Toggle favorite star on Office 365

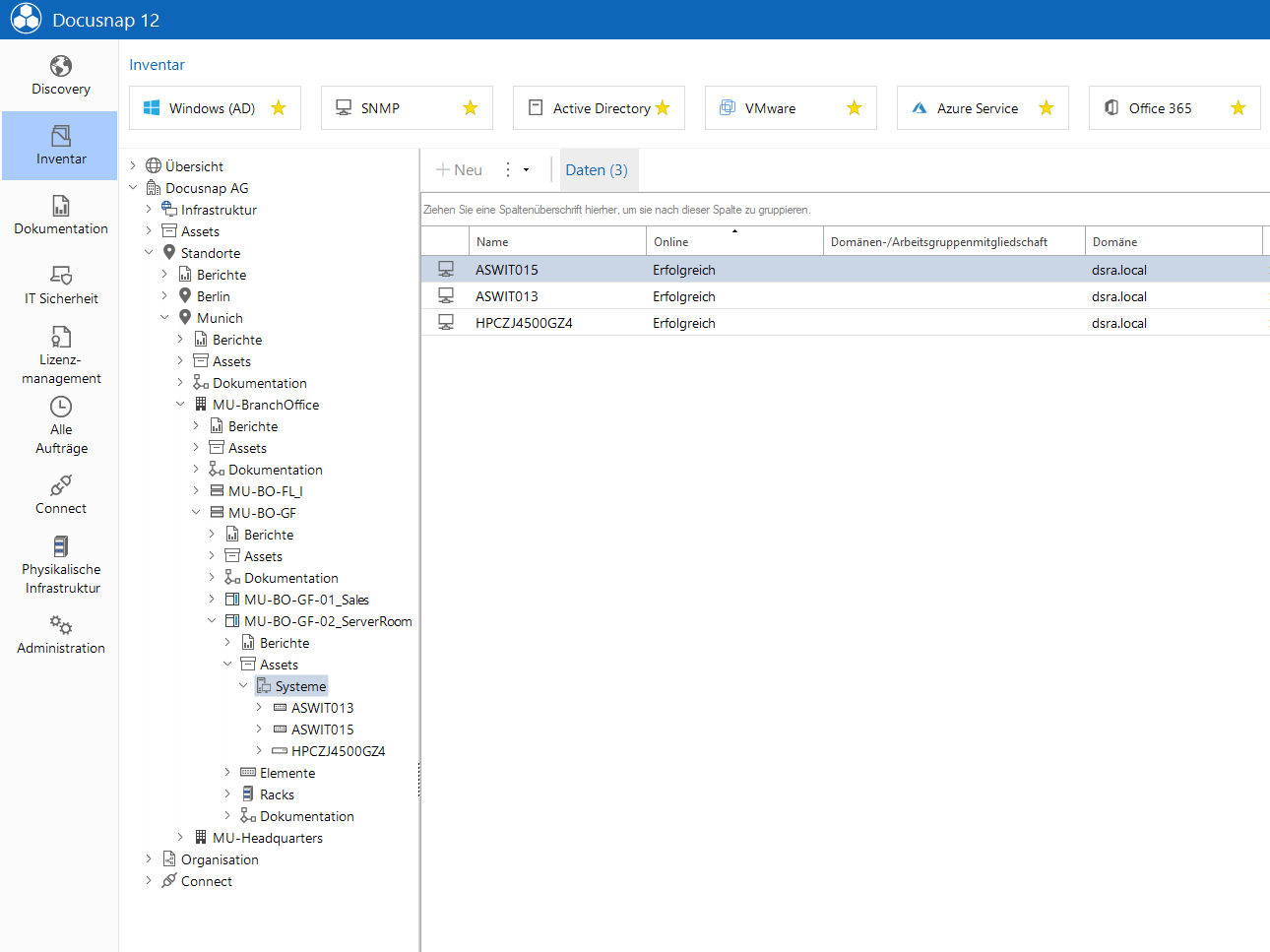click(x=1238, y=108)
